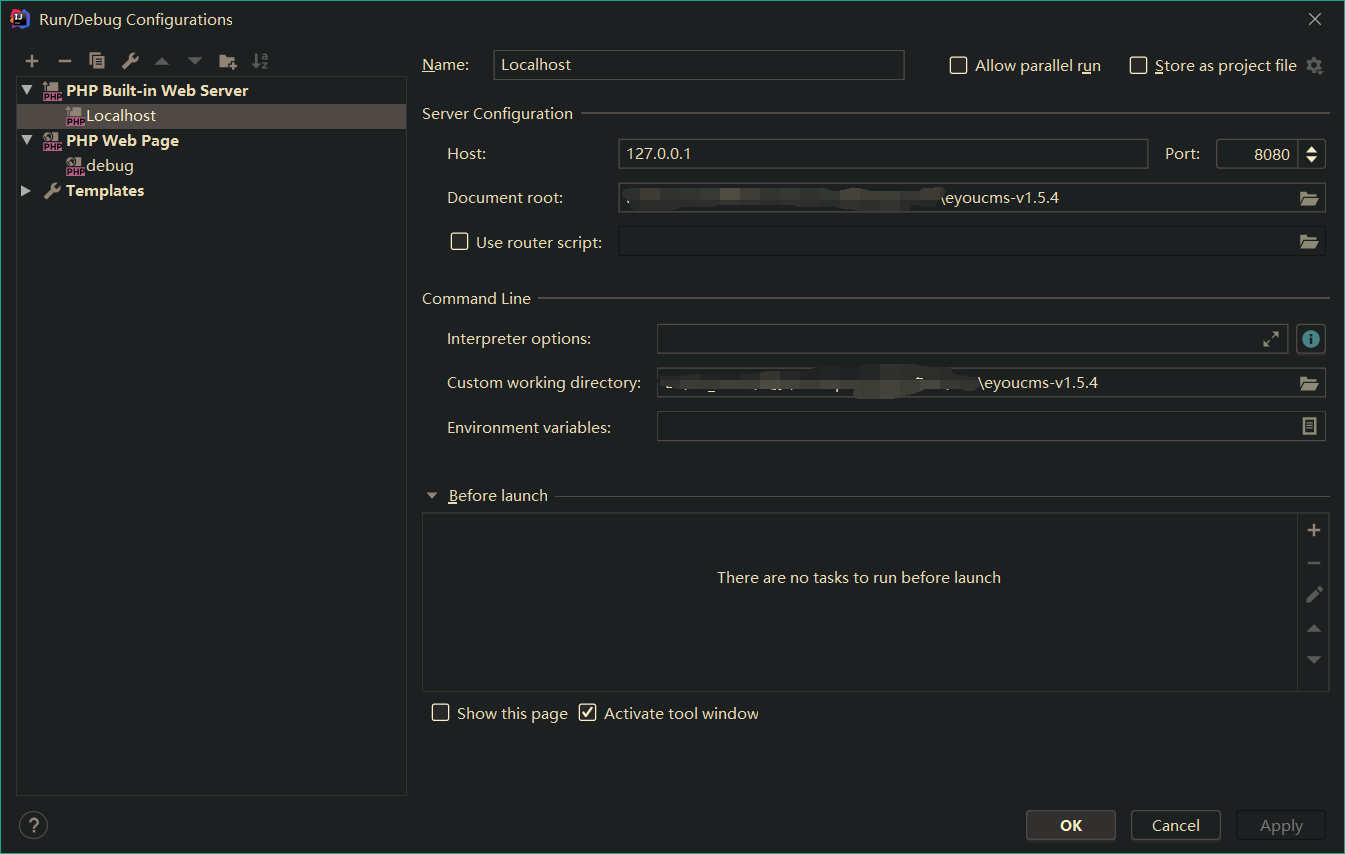Create new folder for configurations

pos(228,62)
